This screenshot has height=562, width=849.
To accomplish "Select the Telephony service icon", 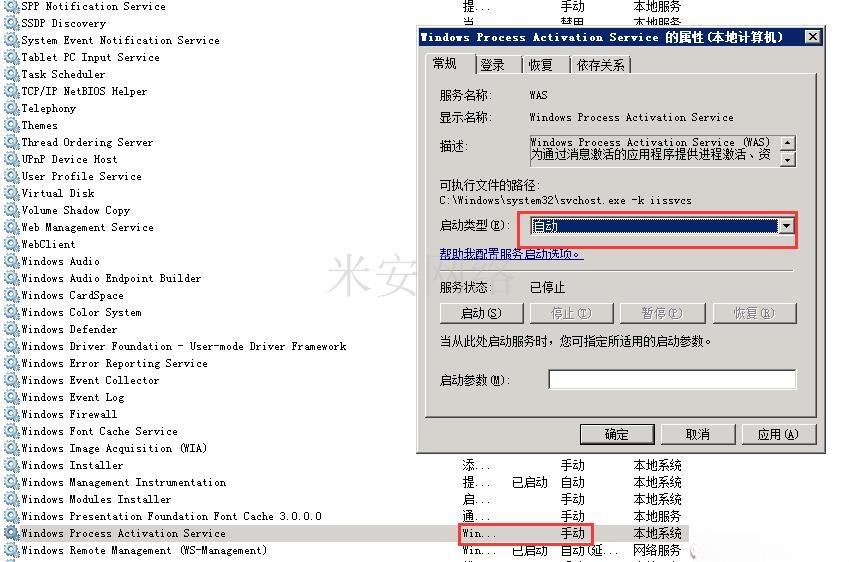I will tap(11, 109).
